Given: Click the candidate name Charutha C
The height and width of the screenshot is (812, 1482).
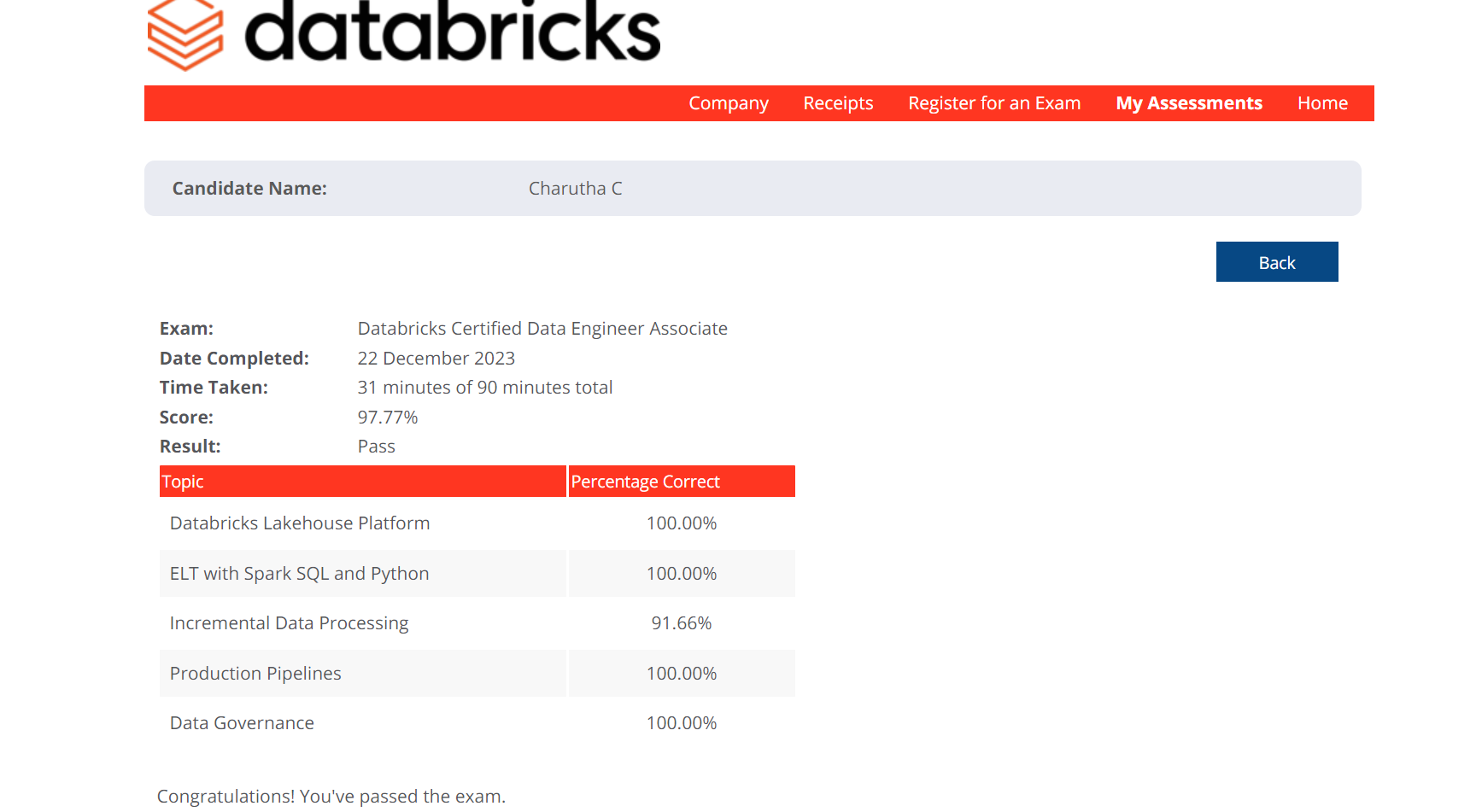Looking at the screenshot, I should click(576, 189).
